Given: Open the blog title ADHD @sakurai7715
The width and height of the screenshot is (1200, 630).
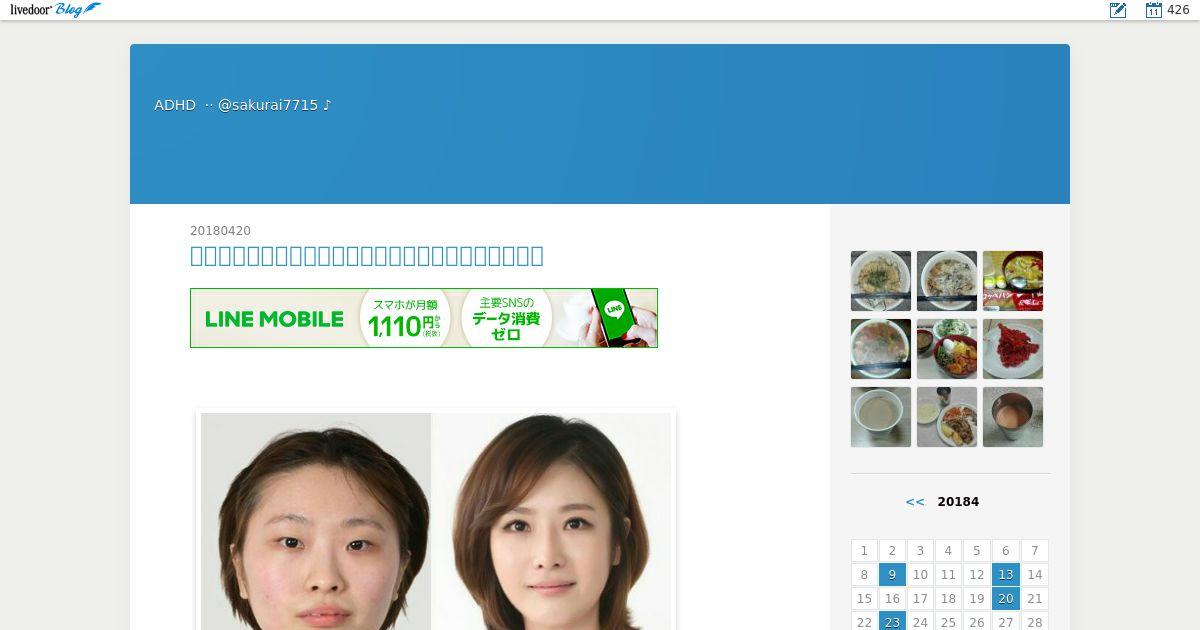Looking at the screenshot, I should [242, 105].
